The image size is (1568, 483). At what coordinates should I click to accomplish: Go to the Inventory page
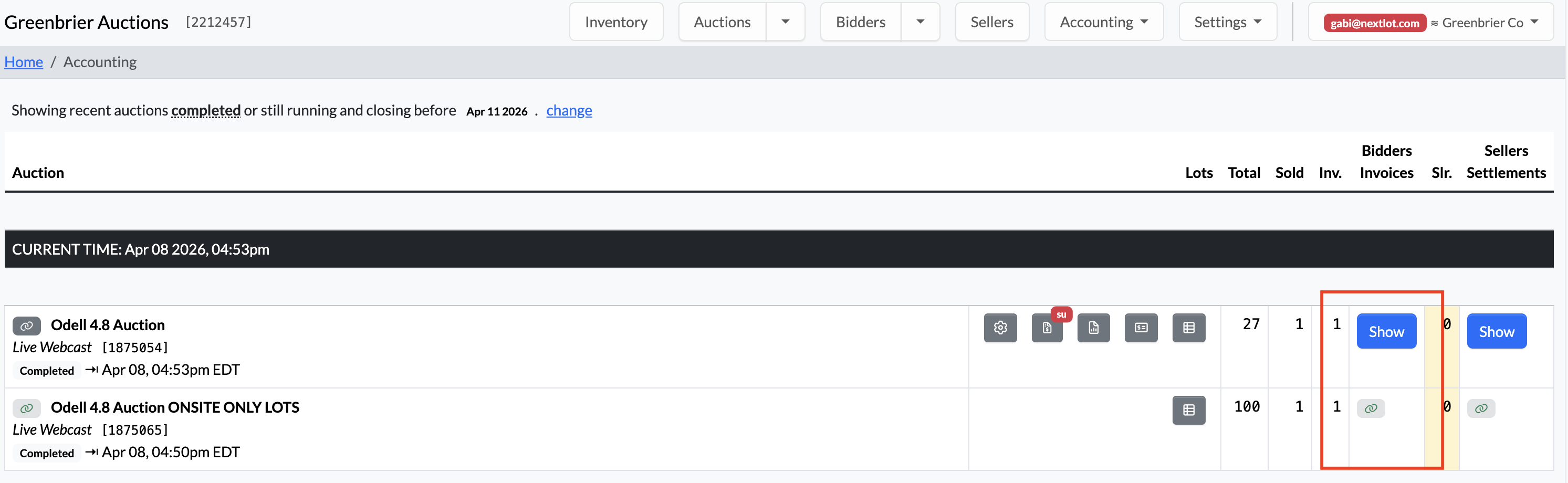pos(616,22)
